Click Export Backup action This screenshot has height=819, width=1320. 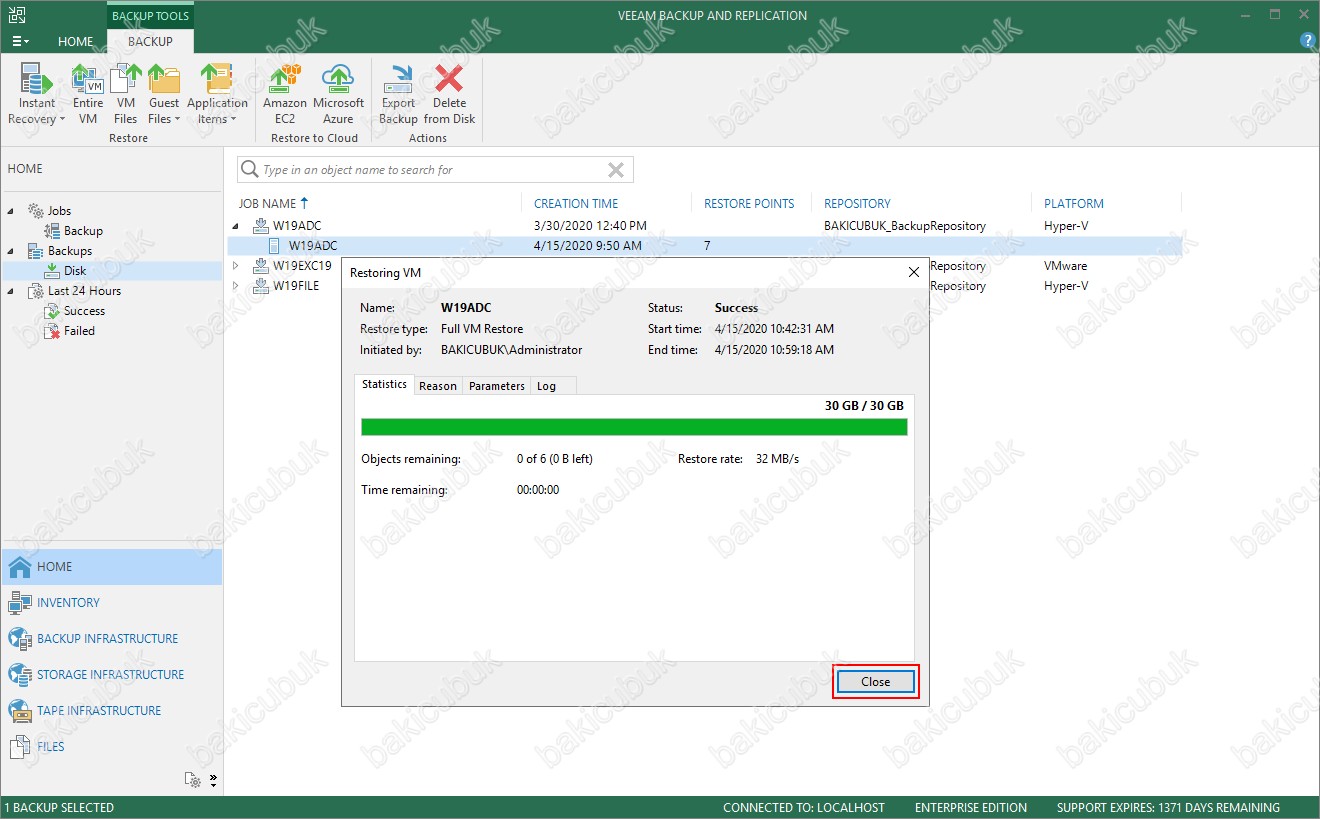coord(398,94)
